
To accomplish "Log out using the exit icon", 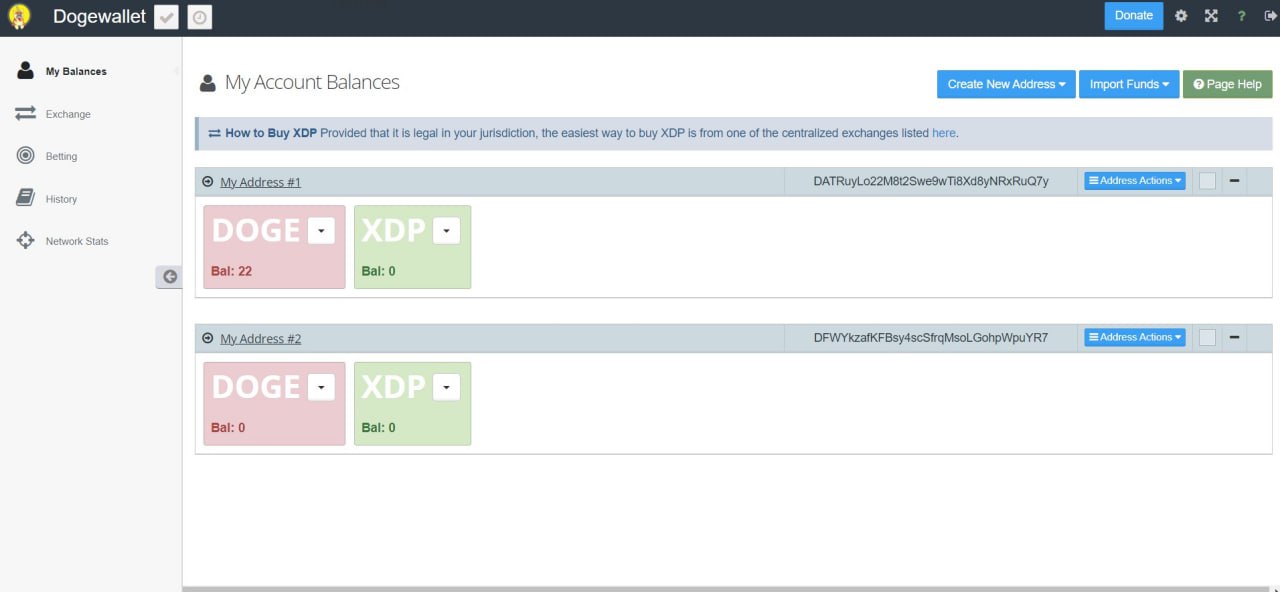I will (1270, 16).
